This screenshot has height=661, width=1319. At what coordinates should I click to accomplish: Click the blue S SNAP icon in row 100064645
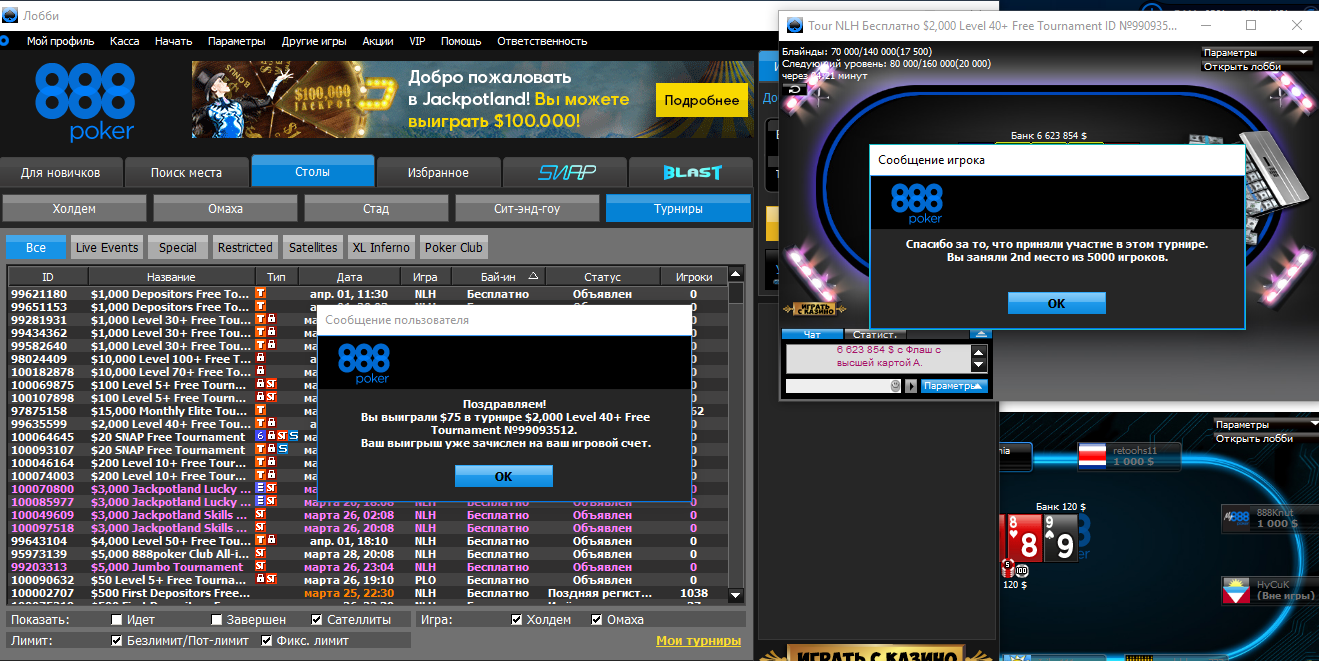coord(294,437)
